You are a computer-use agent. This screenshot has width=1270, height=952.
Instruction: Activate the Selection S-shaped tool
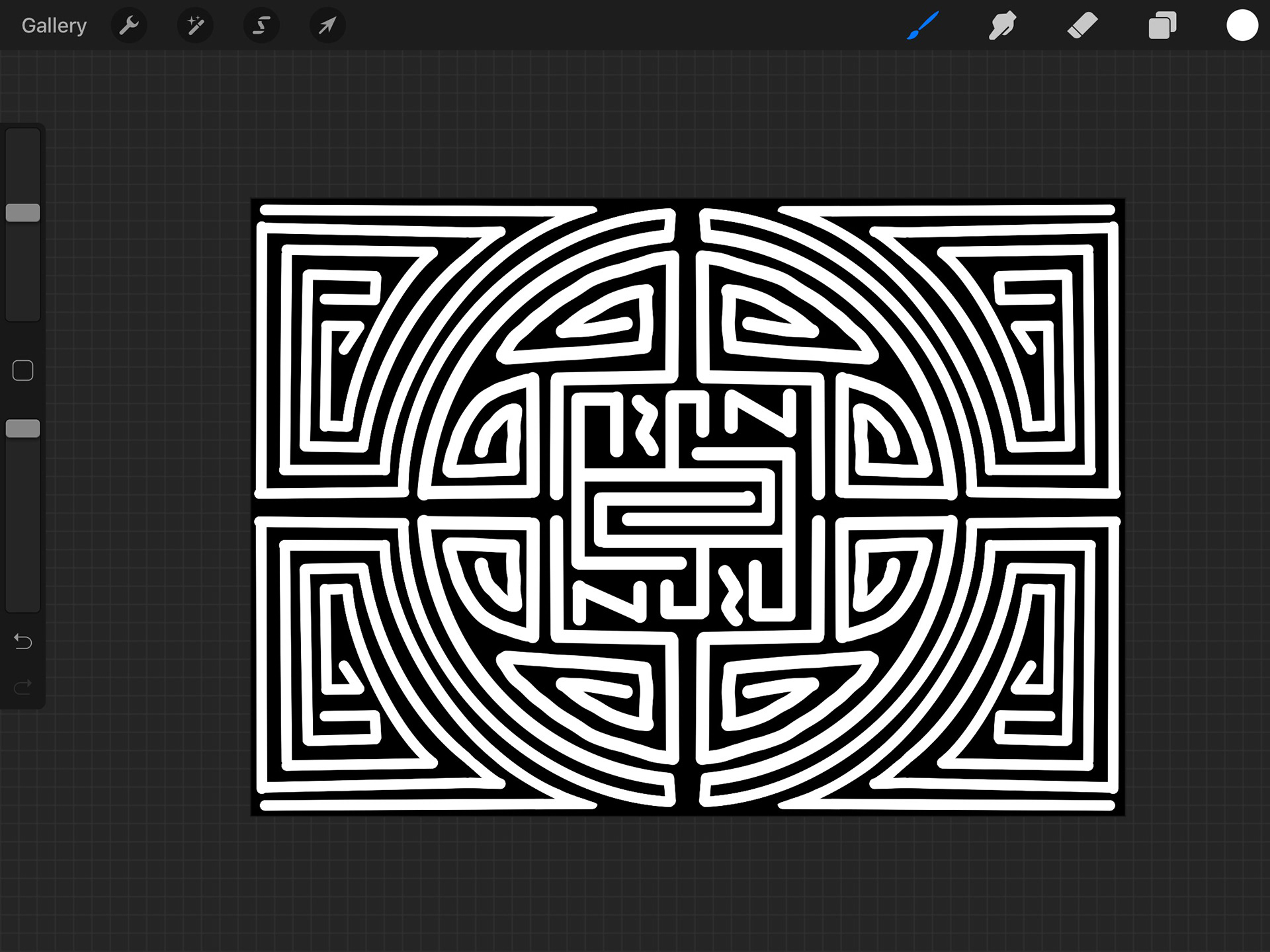[x=261, y=26]
